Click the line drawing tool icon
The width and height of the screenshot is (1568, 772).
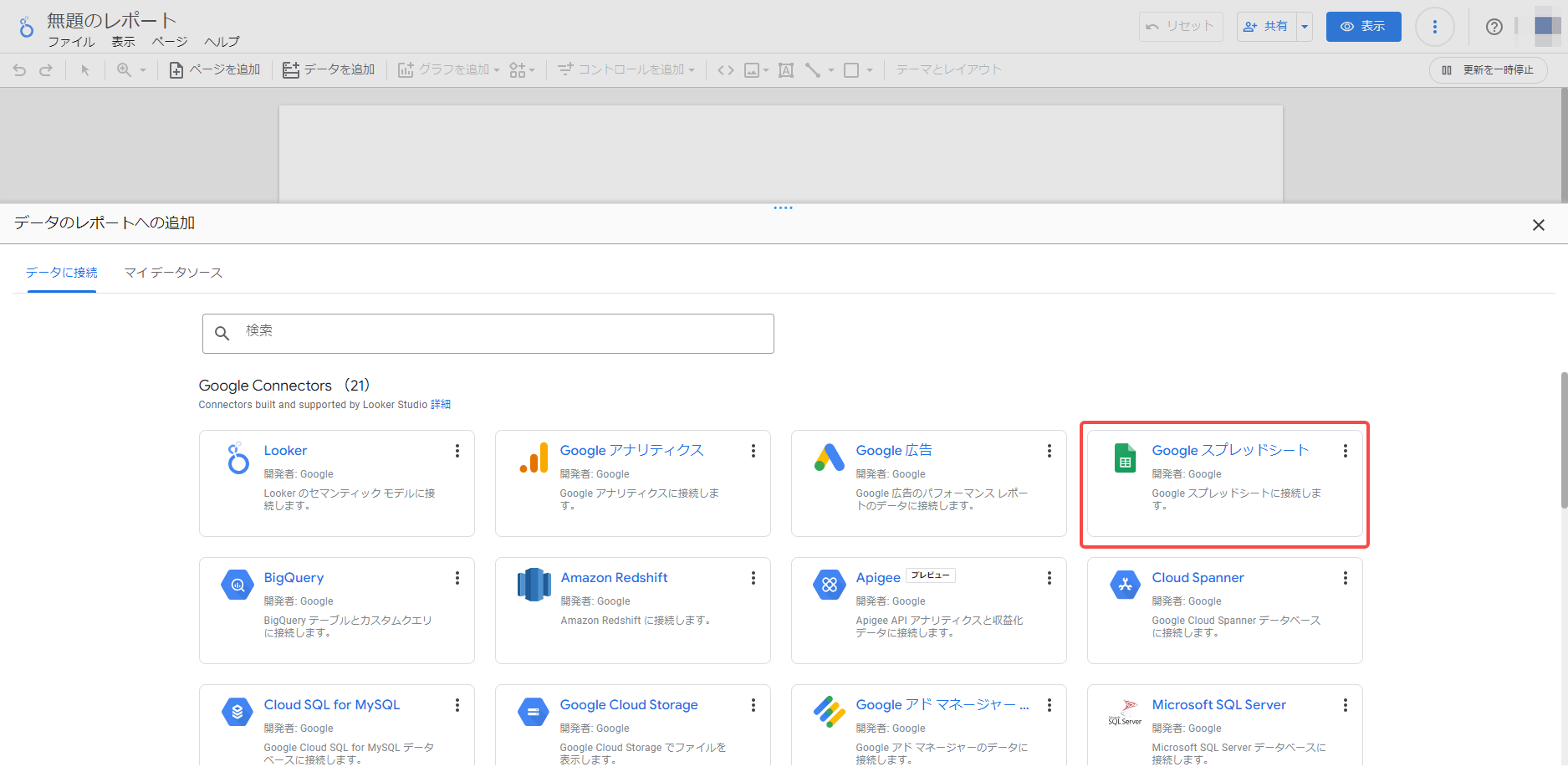pyautogui.click(x=813, y=70)
